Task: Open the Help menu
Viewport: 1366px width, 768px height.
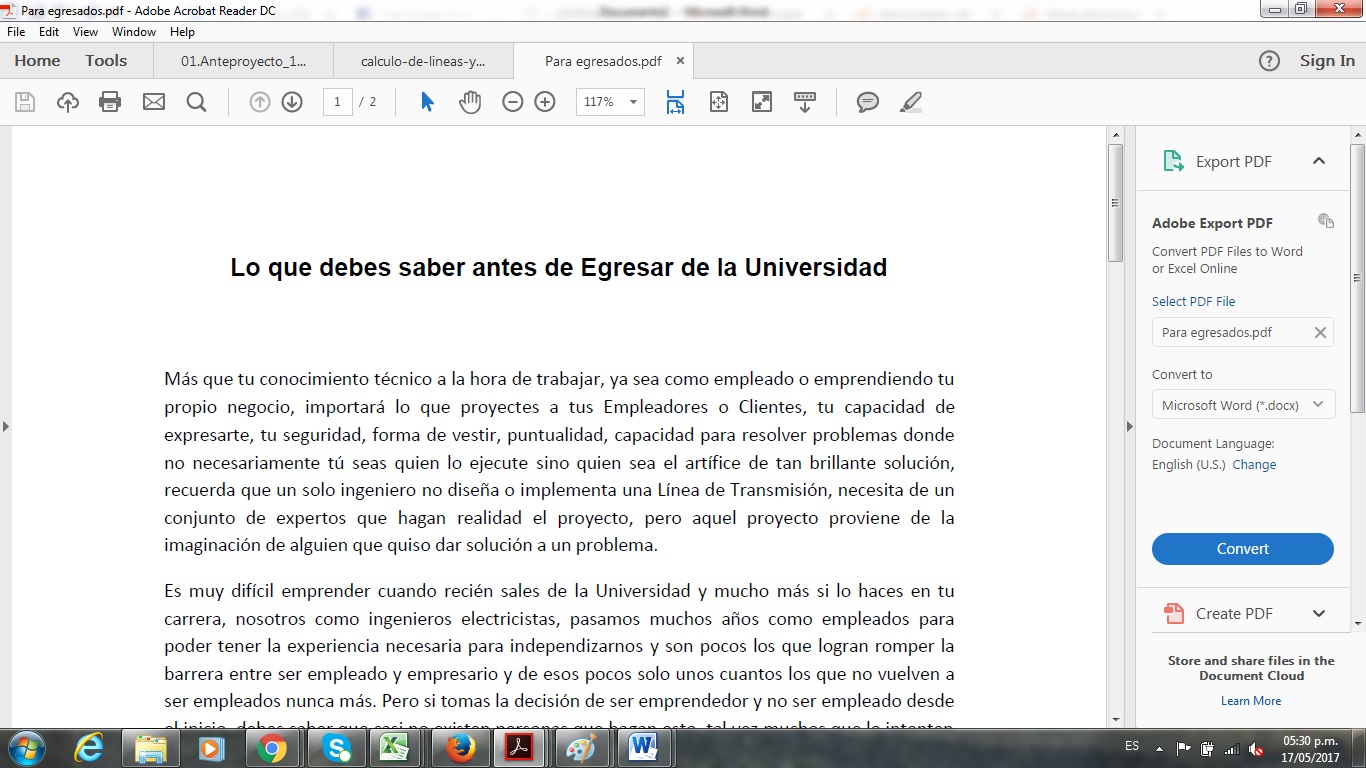Action: [x=182, y=32]
